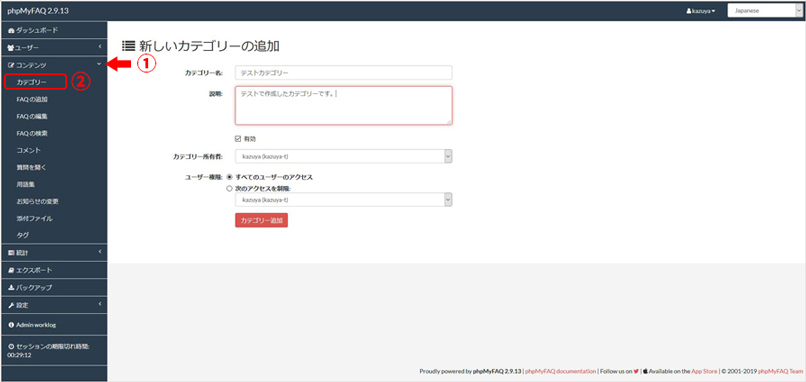Click the 設定 wrench icon
Viewport: 806px width, 382px height.
click(11, 305)
